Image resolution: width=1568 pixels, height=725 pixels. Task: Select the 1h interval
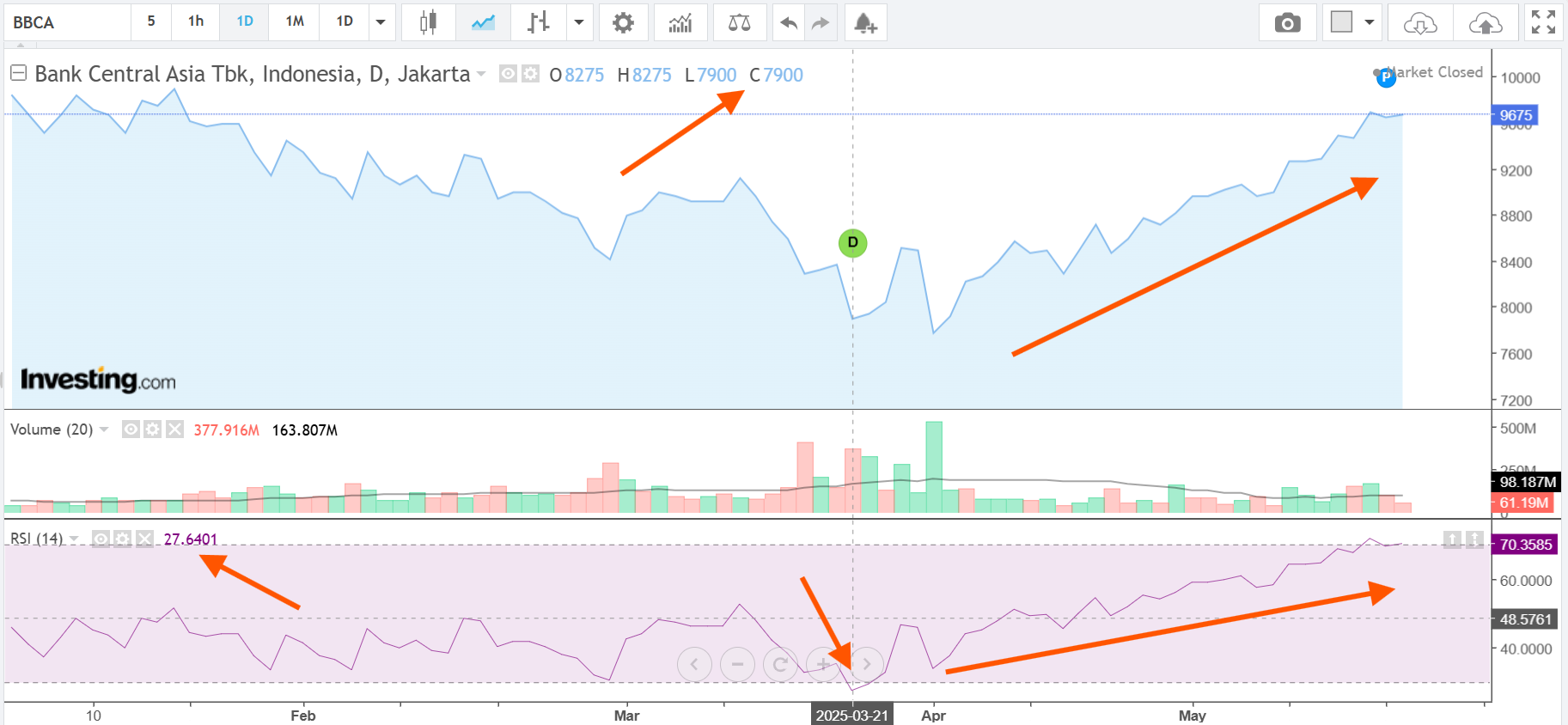(x=196, y=21)
